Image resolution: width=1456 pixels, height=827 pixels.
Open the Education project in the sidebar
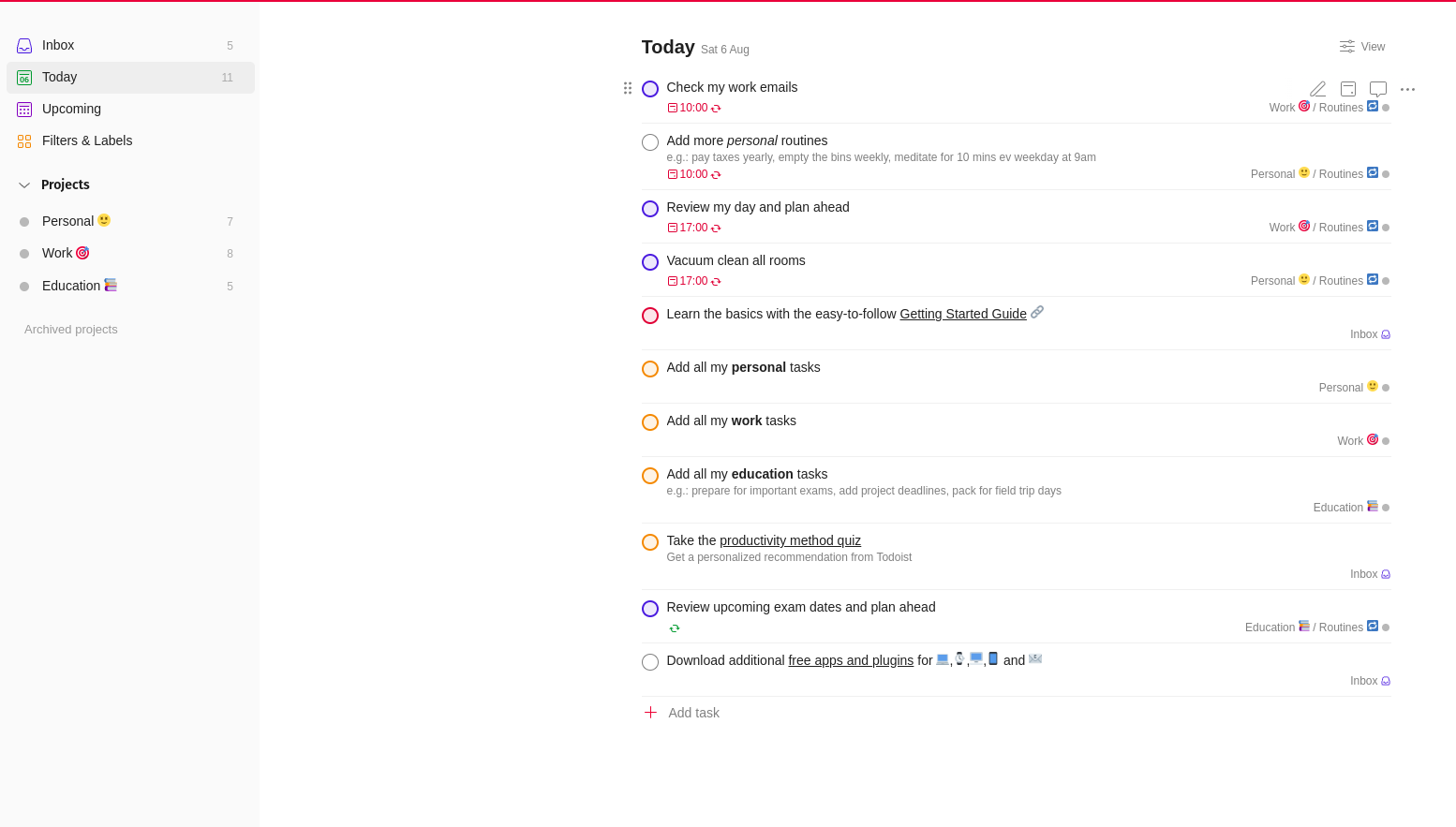(x=71, y=286)
